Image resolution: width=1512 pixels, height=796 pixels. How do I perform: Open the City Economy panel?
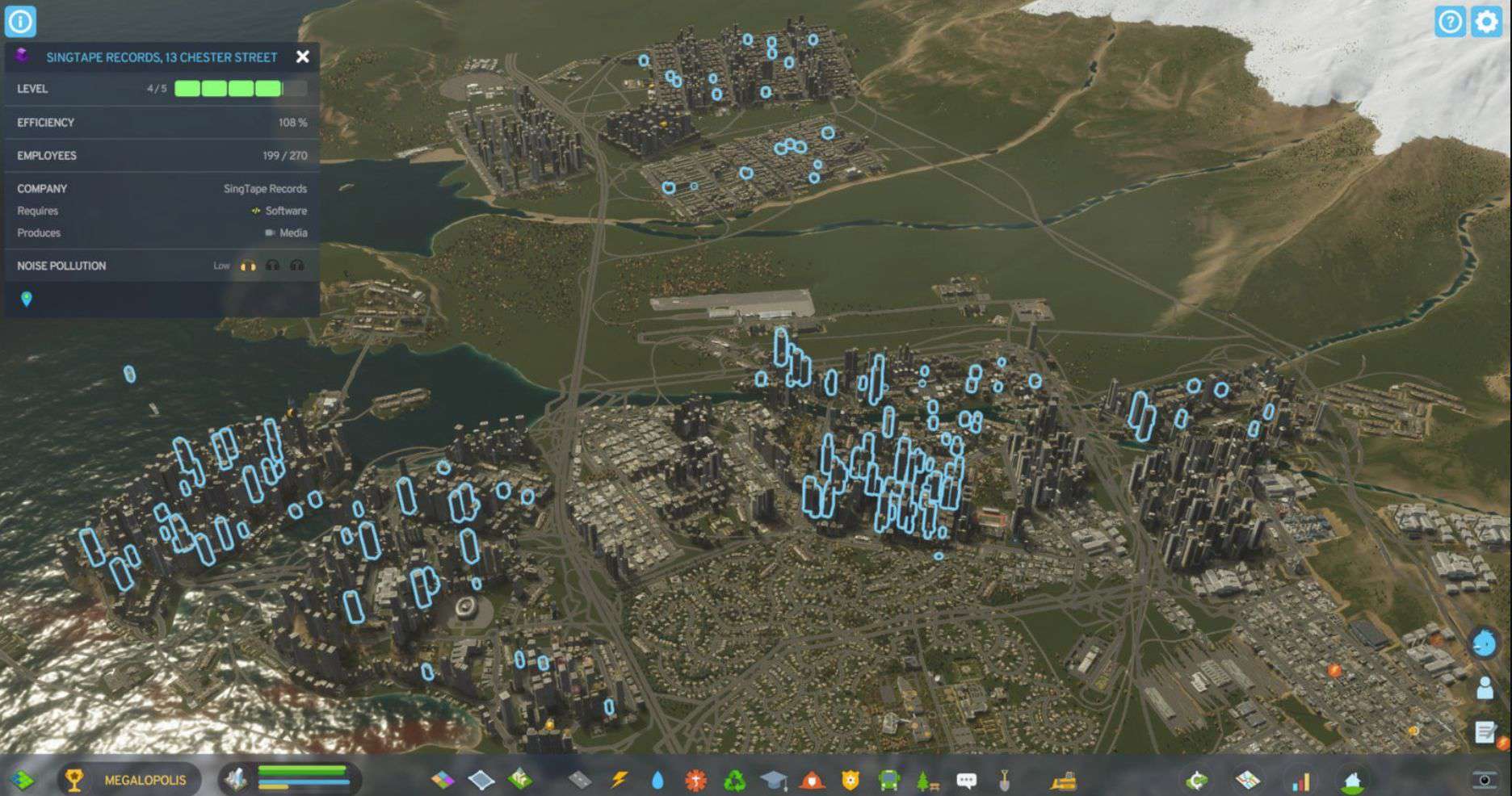[x=1197, y=780]
